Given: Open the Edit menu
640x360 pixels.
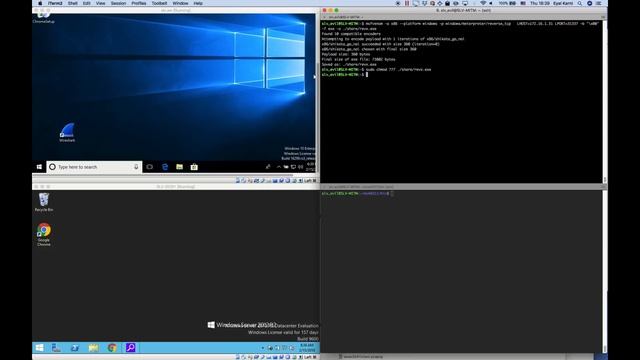Looking at the screenshot, I should click(x=87, y=3).
